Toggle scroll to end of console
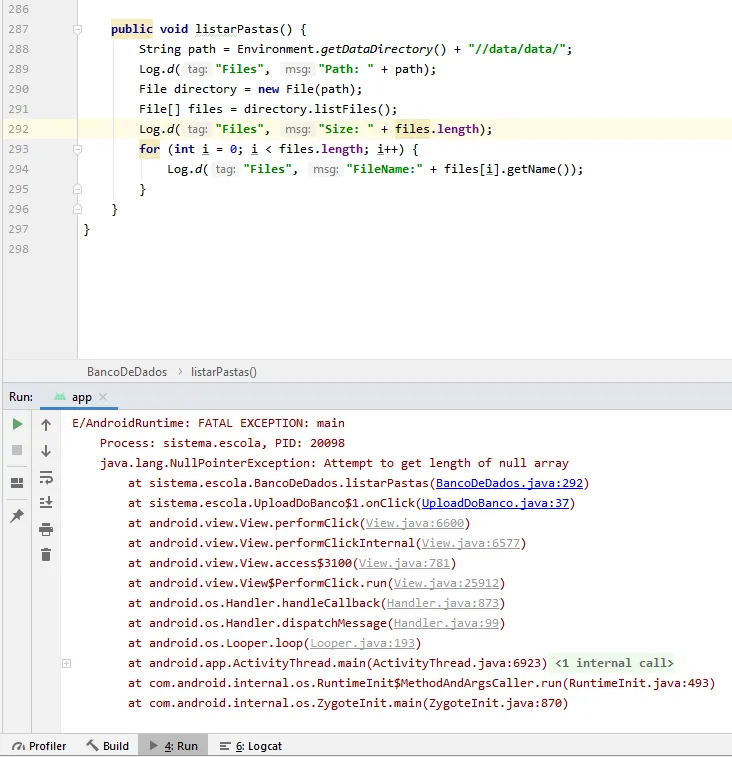This screenshot has width=732, height=757. [x=46, y=503]
